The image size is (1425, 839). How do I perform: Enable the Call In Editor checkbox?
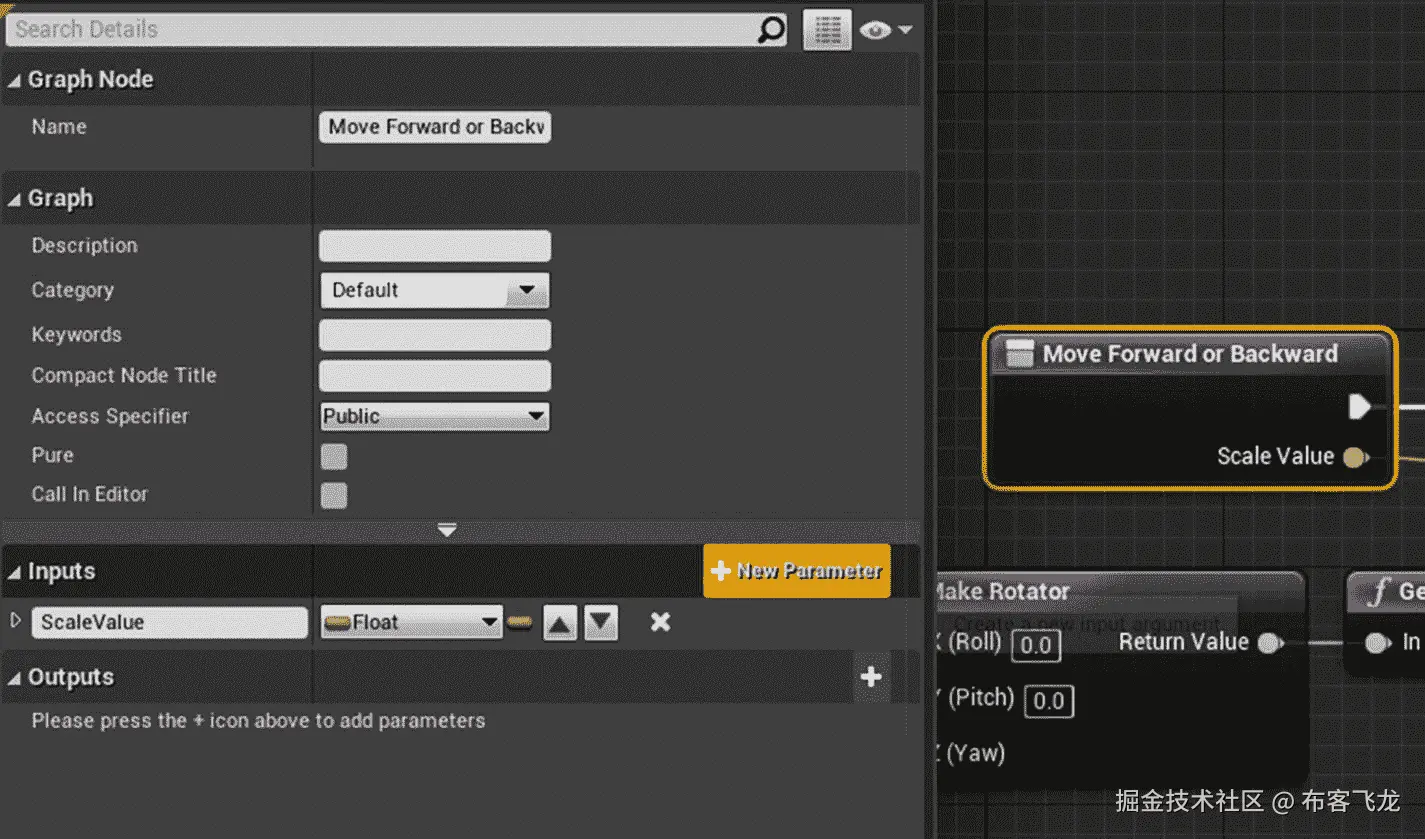click(x=334, y=495)
